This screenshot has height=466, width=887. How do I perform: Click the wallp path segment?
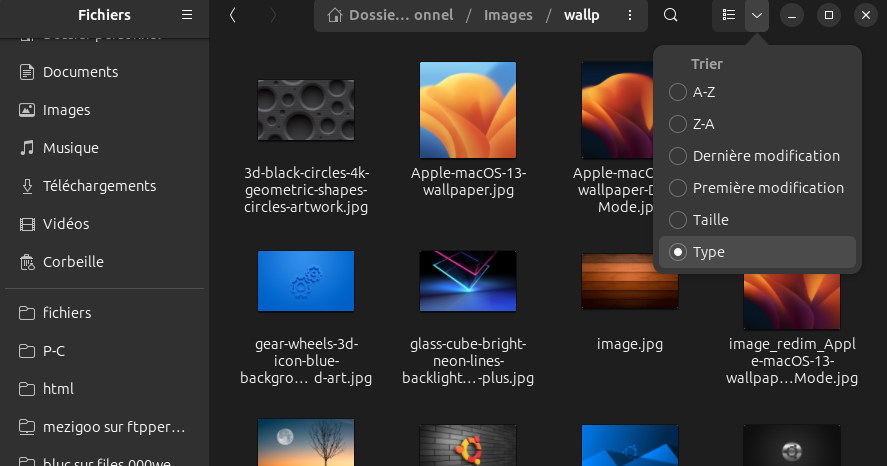[x=582, y=15]
